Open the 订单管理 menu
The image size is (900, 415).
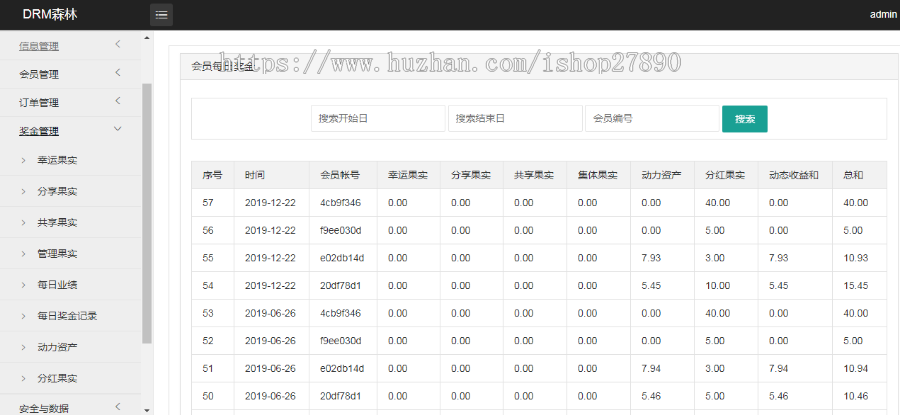click(39, 103)
